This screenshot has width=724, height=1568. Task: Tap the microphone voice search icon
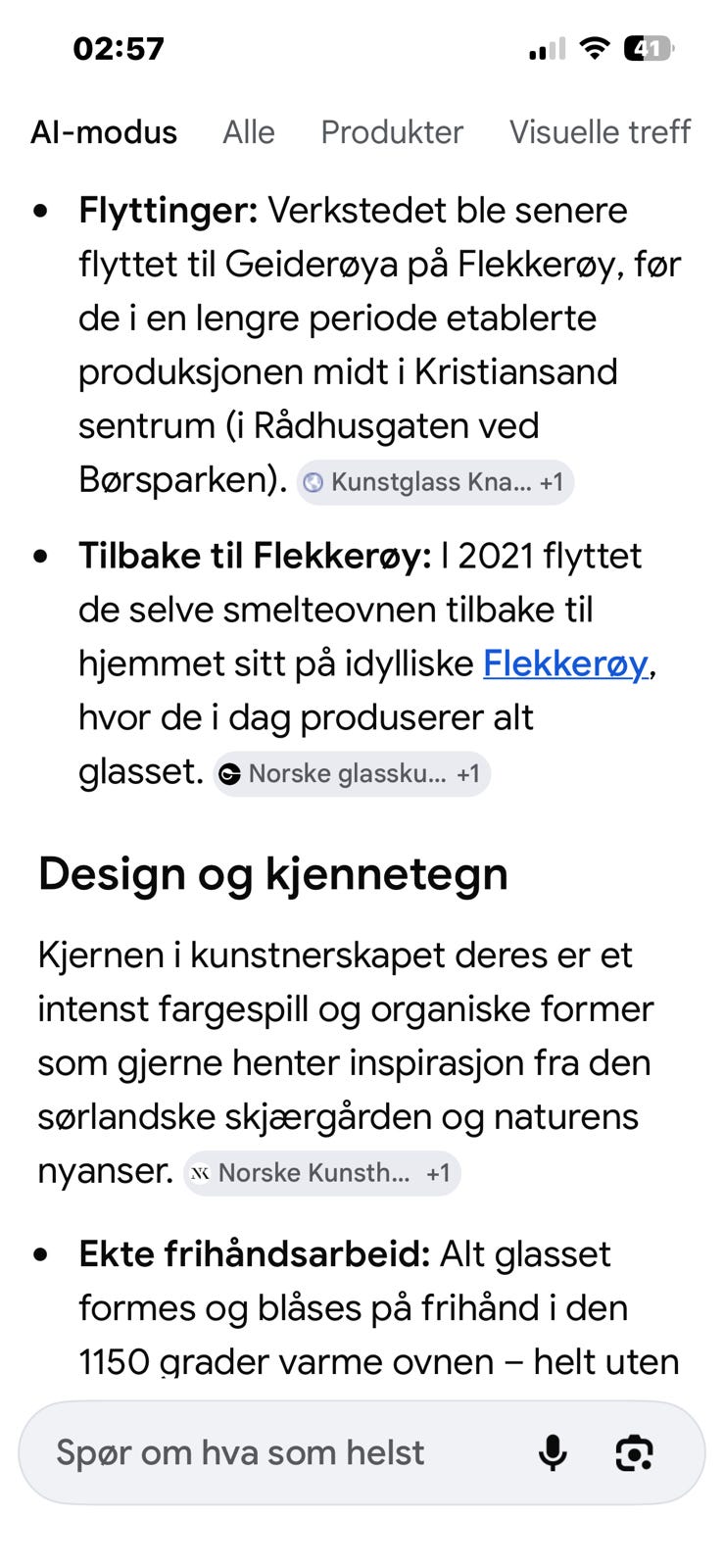[554, 1452]
